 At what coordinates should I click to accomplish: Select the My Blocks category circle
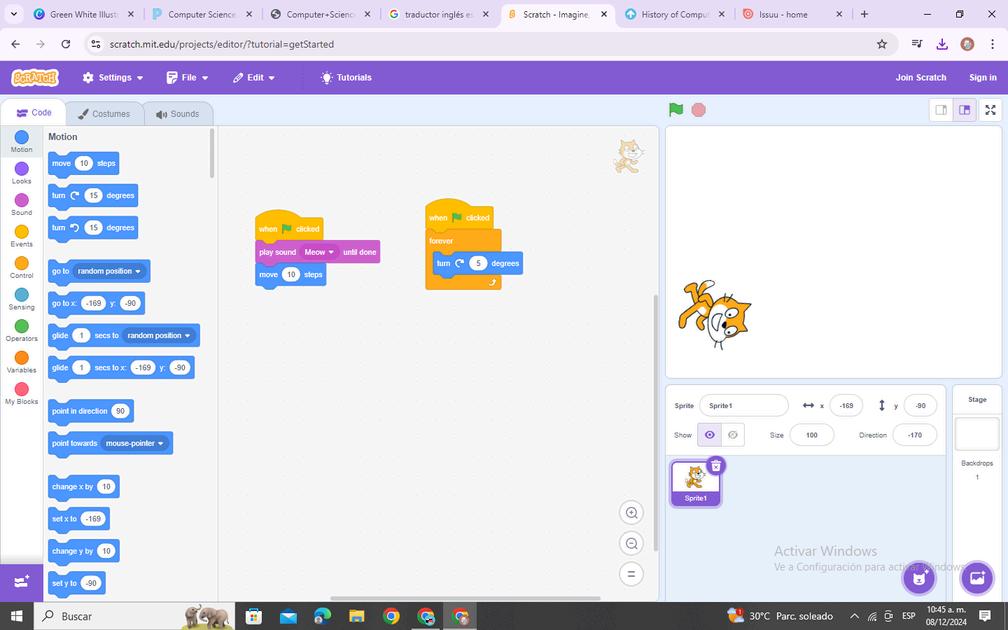(x=21, y=389)
